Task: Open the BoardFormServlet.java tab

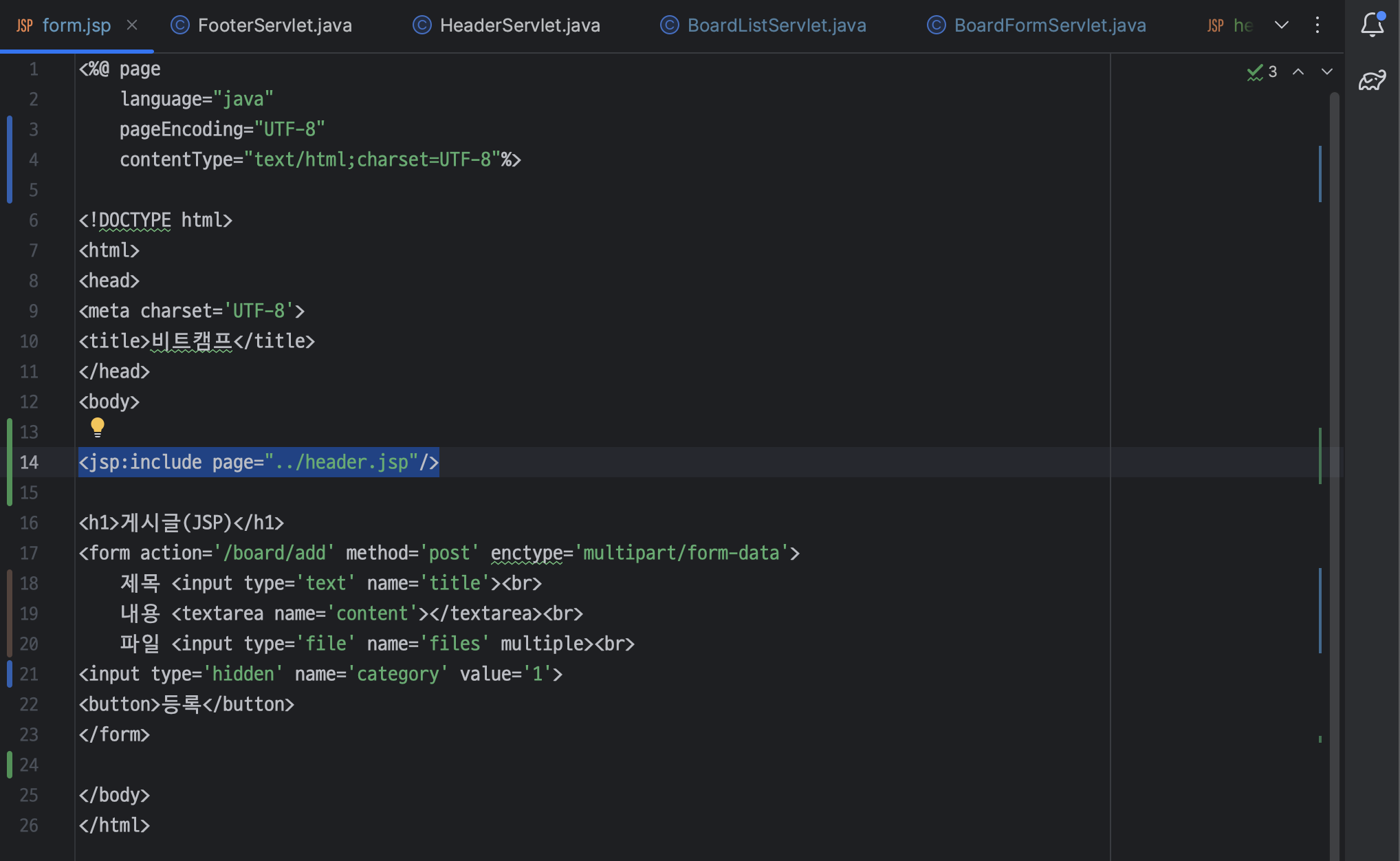Action: [1049, 25]
